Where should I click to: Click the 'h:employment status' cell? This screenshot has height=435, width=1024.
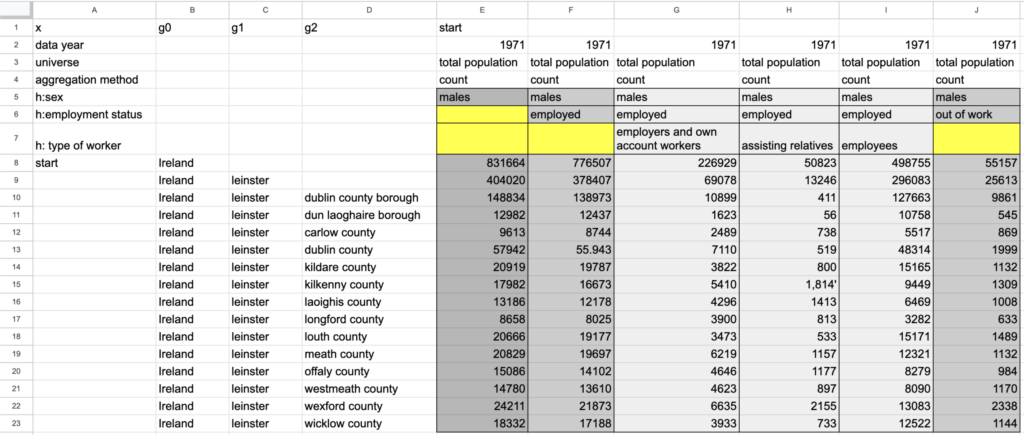pyautogui.click(x=94, y=115)
